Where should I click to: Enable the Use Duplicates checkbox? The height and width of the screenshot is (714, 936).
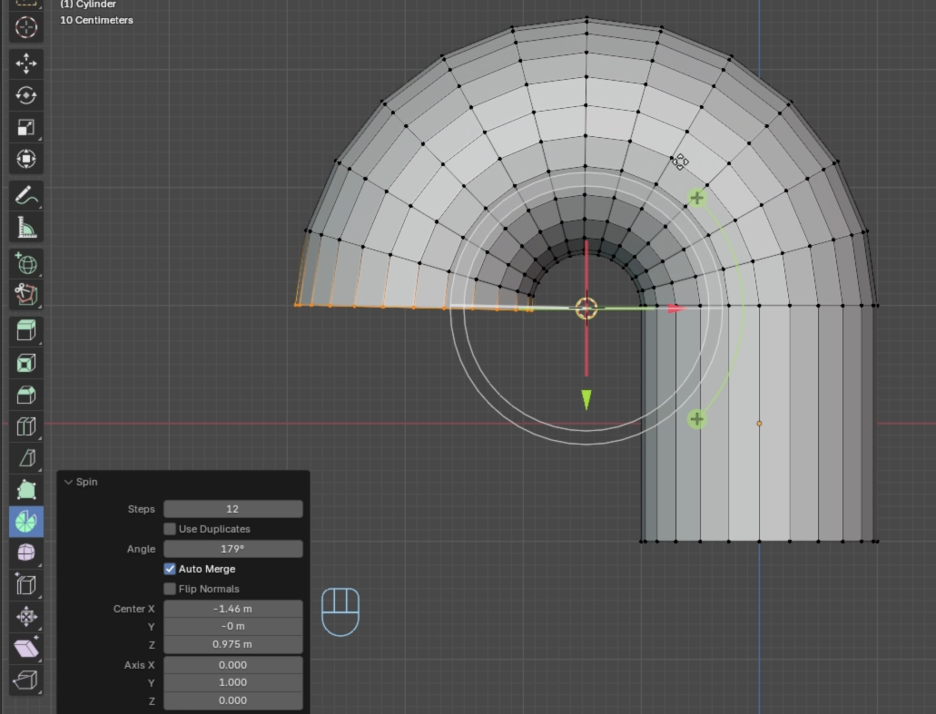point(170,529)
